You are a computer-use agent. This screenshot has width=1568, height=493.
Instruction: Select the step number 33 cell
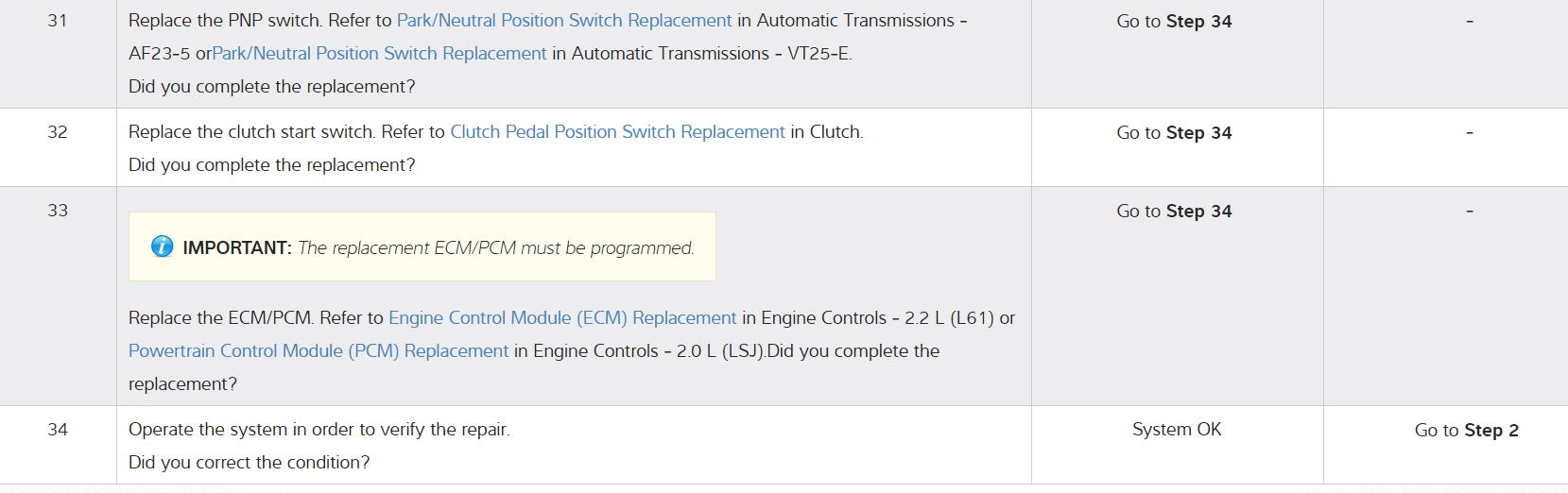tap(58, 211)
